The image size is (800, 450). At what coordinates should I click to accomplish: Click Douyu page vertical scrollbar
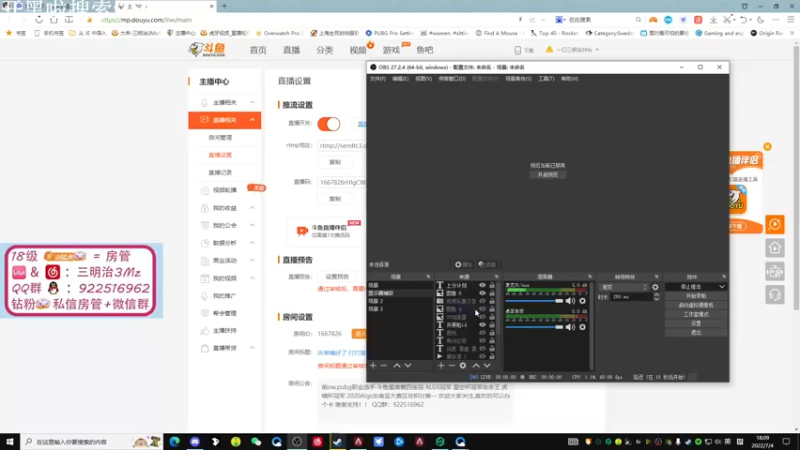tap(796, 179)
